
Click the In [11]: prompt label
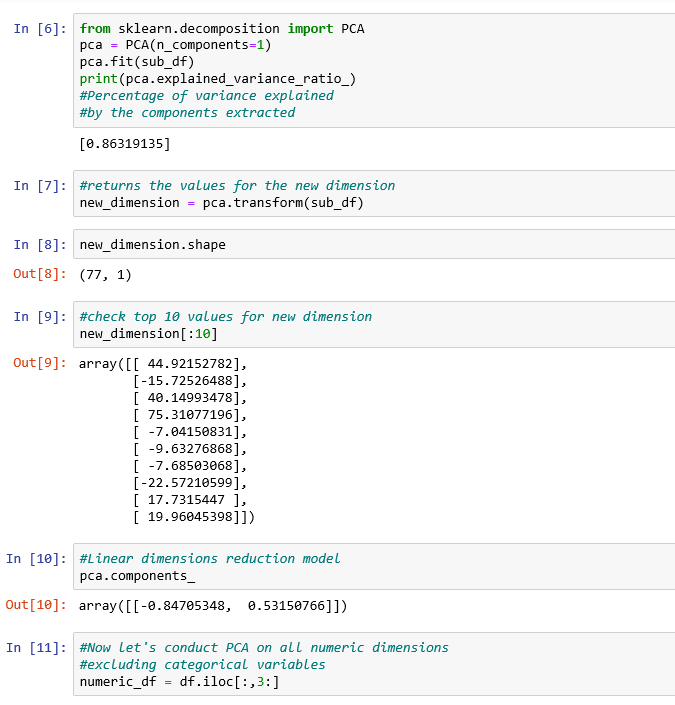point(36,648)
